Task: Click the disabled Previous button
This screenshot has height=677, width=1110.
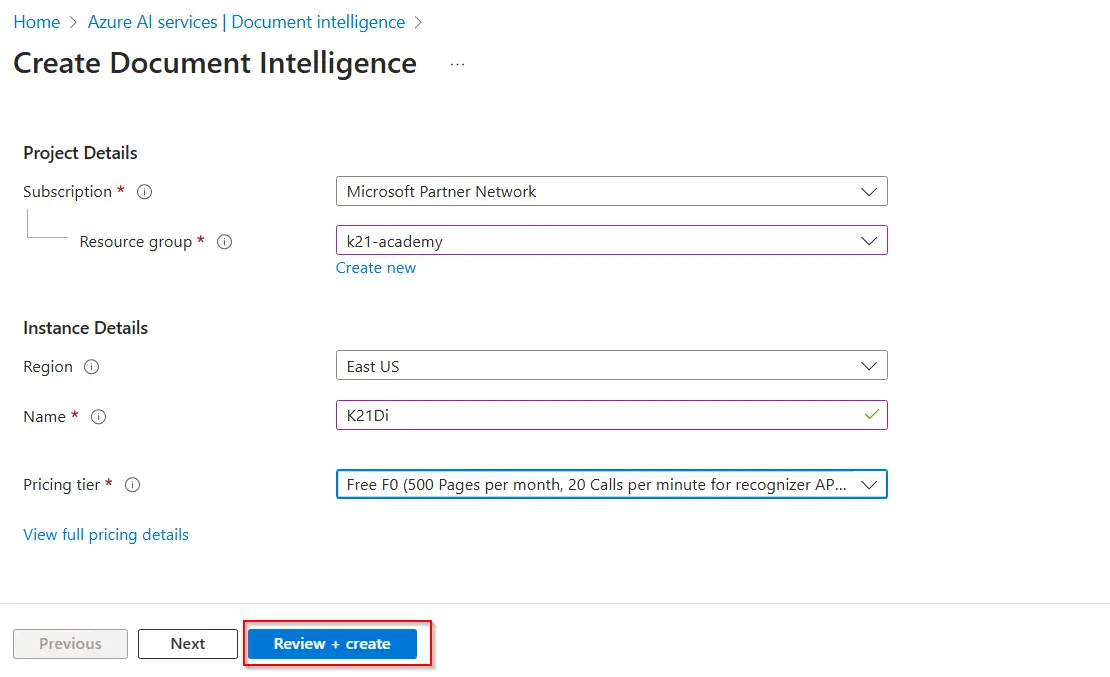Action: 69,644
